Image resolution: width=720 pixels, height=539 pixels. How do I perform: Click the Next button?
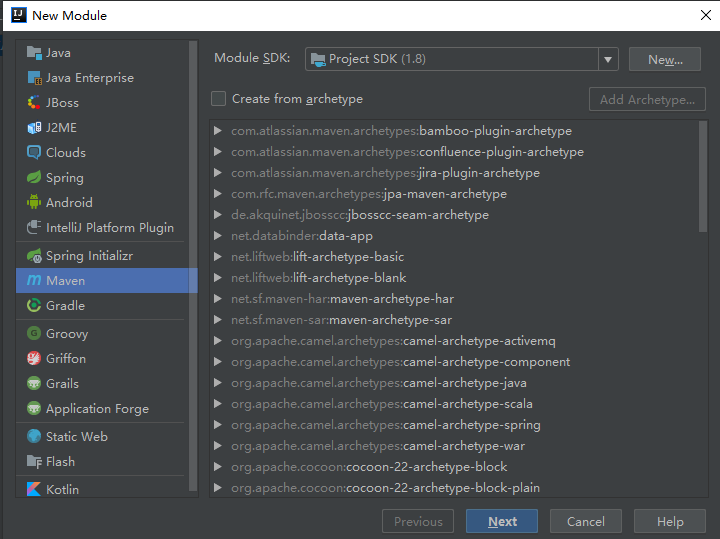pos(502,521)
